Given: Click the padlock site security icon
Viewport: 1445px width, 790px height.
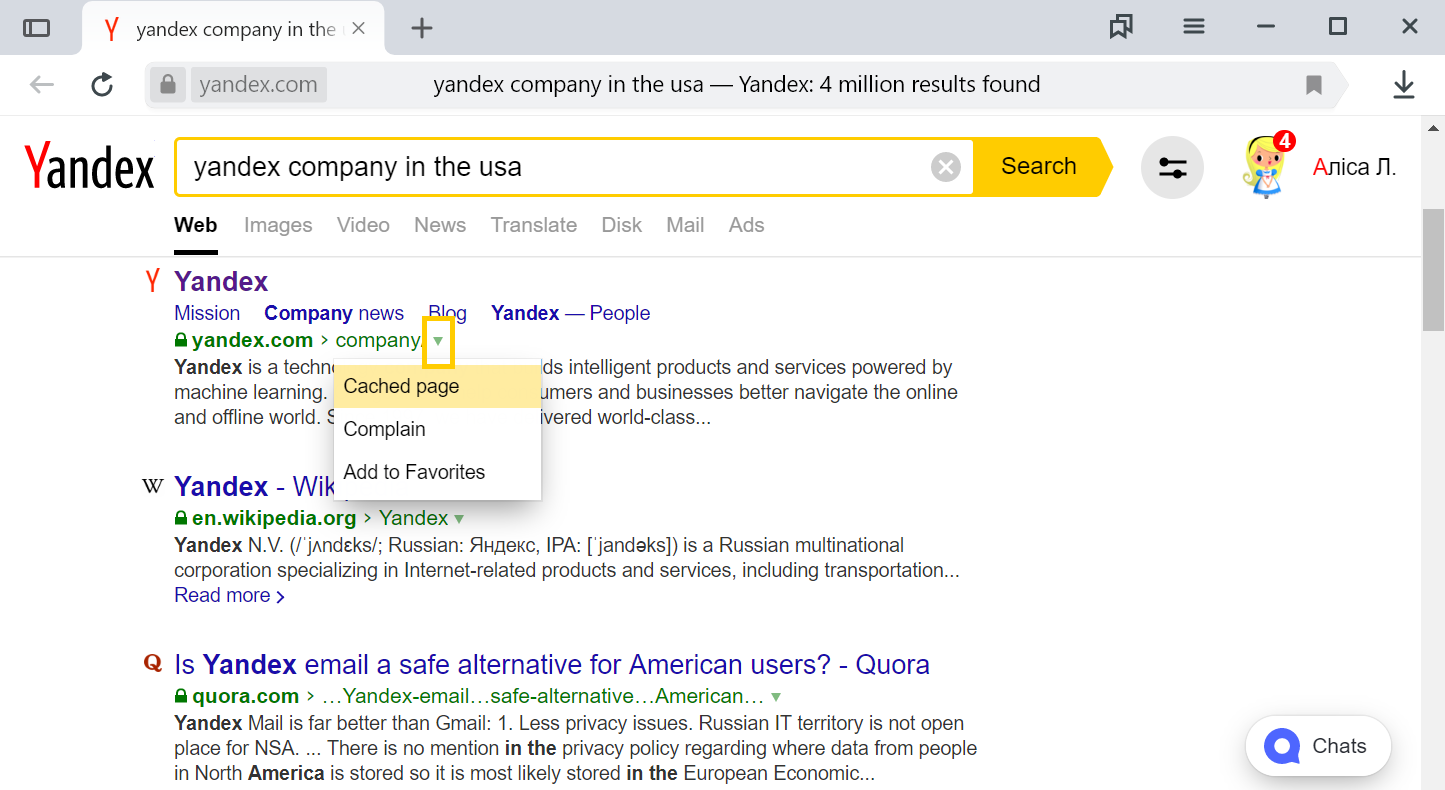Looking at the screenshot, I should (x=168, y=84).
